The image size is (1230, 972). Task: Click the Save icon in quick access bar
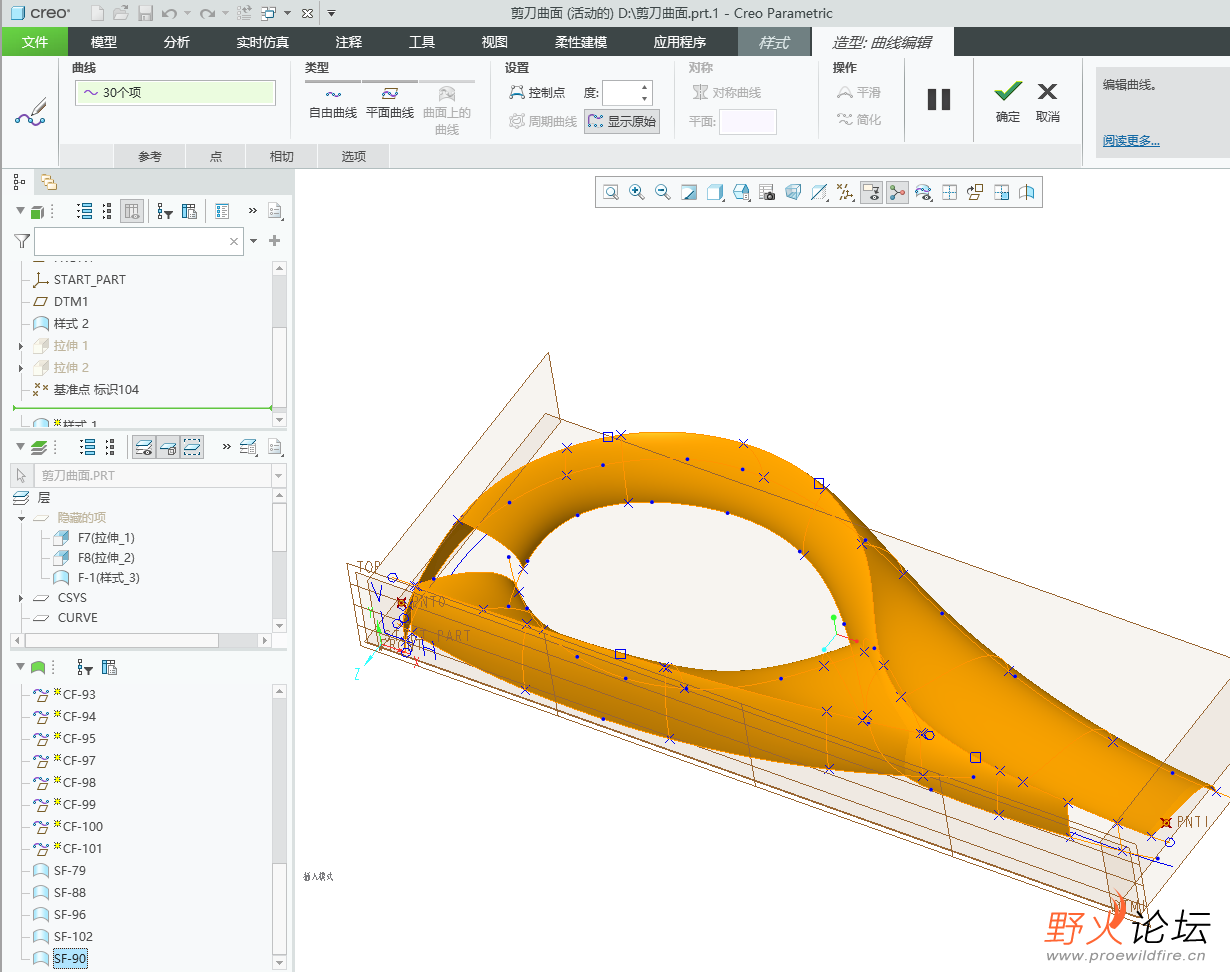point(145,14)
